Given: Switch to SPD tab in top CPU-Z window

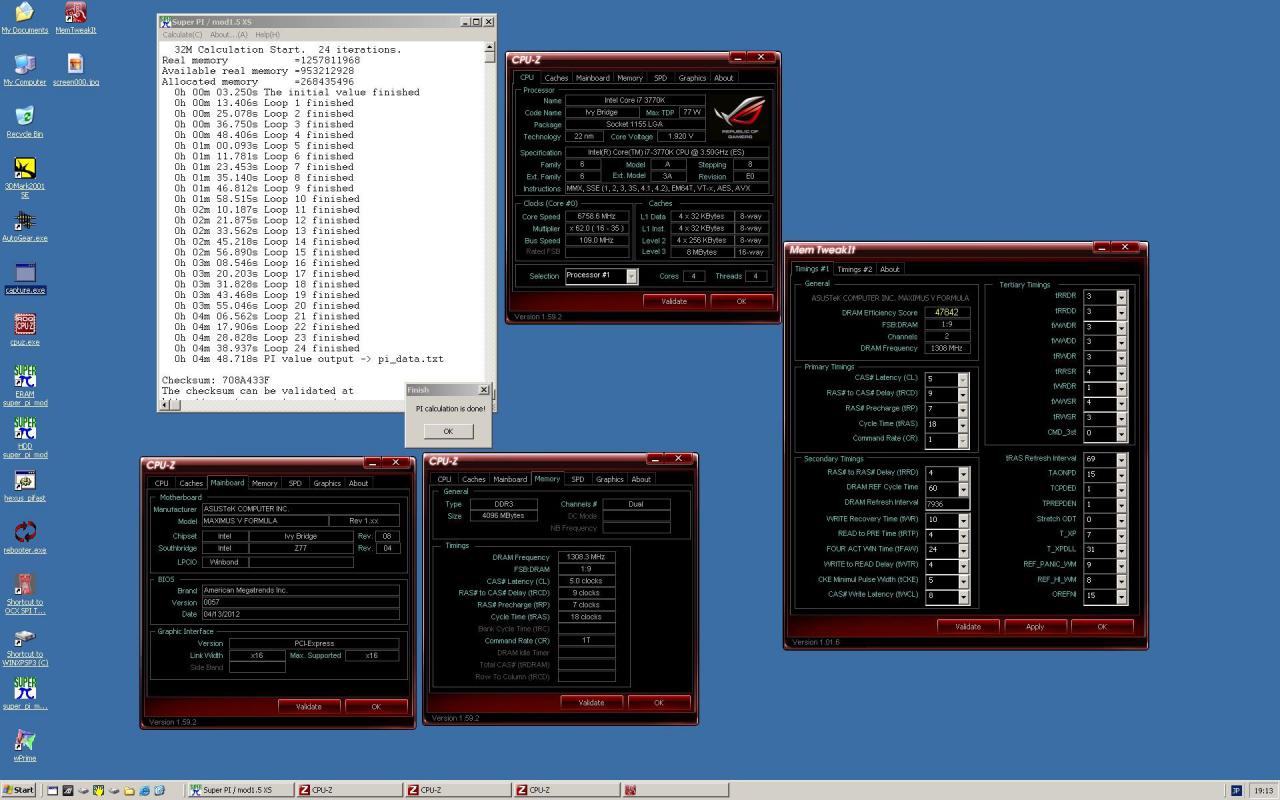Looking at the screenshot, I should coord(660,78).
